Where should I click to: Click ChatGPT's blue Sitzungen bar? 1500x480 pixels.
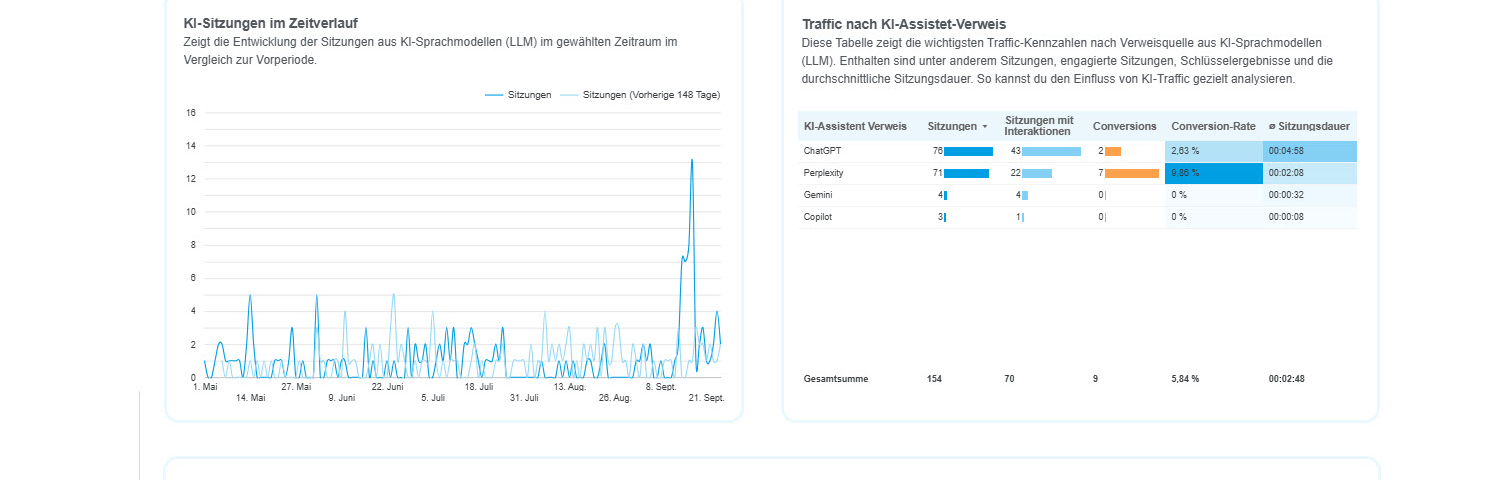pos(968,151)
